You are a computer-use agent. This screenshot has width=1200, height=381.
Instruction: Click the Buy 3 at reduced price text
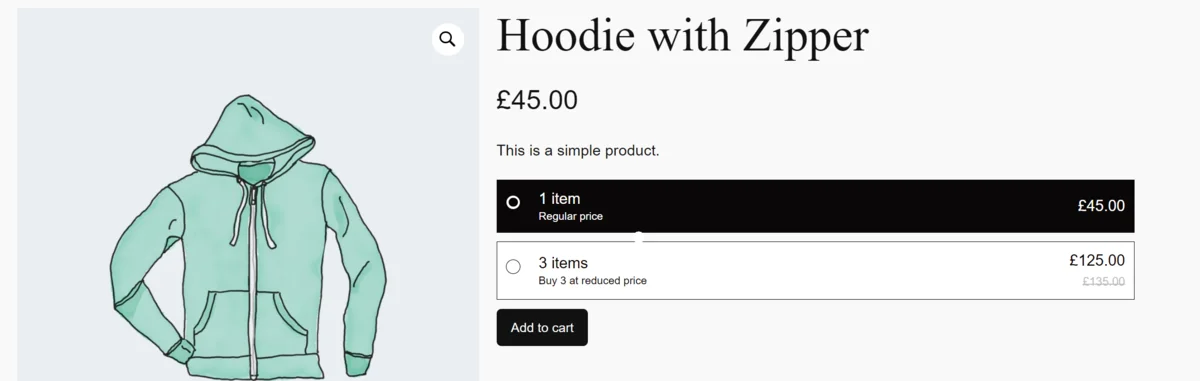[x=593, y=281]
